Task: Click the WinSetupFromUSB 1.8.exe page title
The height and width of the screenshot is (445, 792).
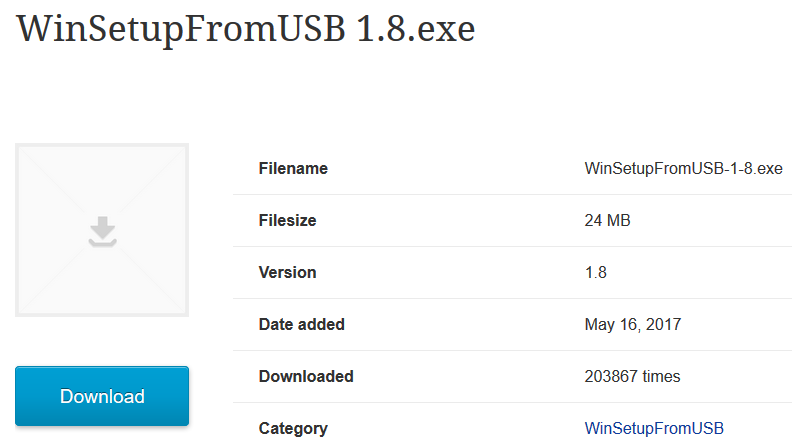Action: (246, 29)
